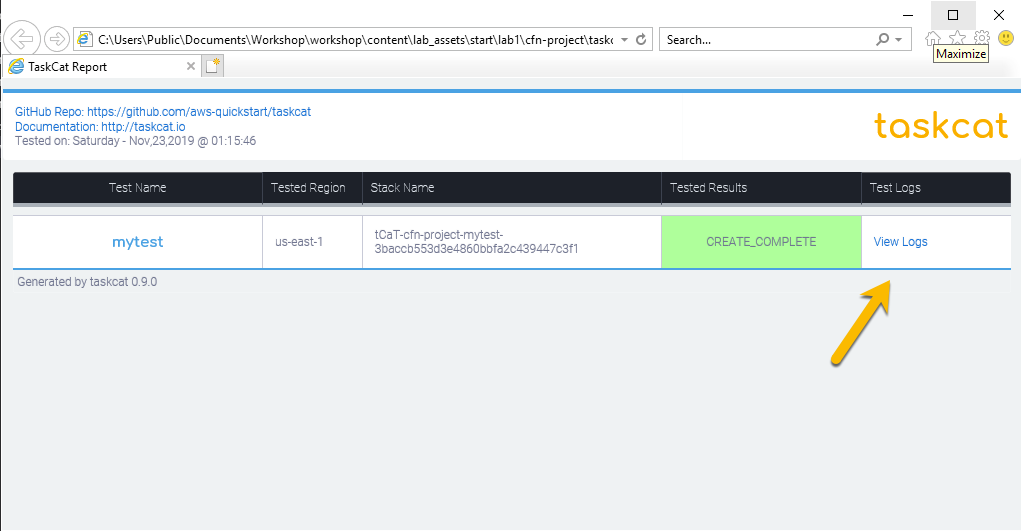Click the smiley feedback icon
This screenshot has height=531, width=1021.
pyautogui.click(x=1006, y=38)
